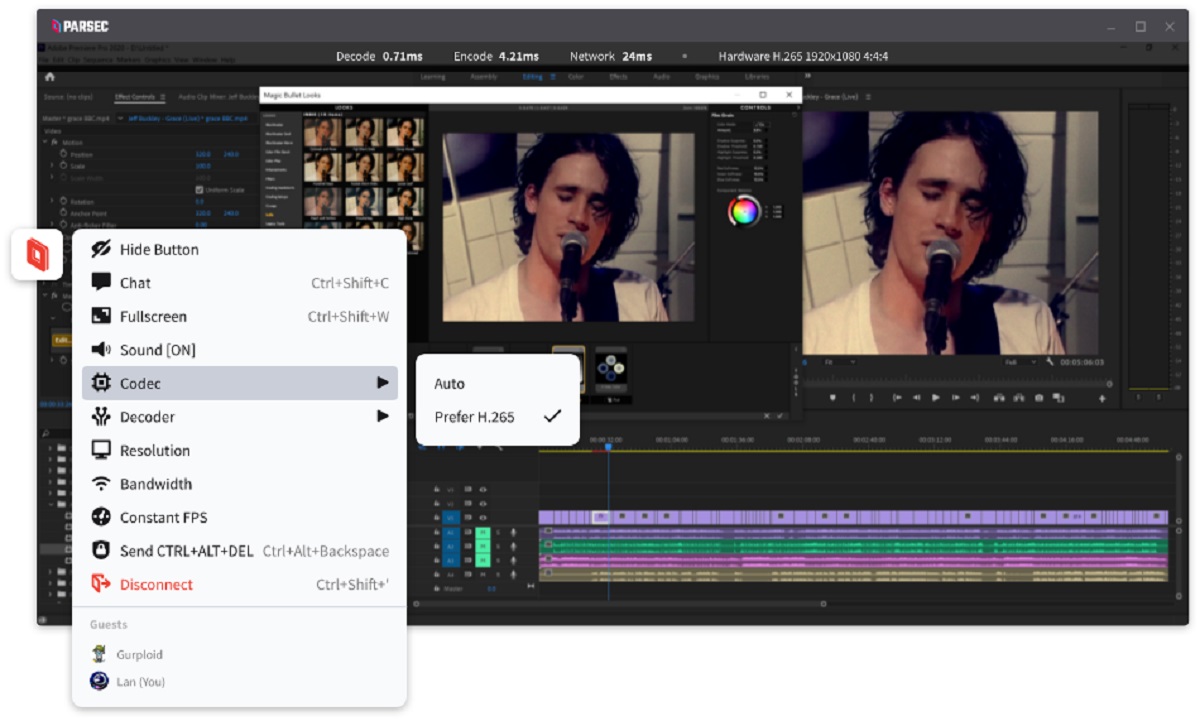The height and width of the screenshot is (721, 1200).
Task: Click the yellow Edit button in Effect Controls
Action: [61, 341]
